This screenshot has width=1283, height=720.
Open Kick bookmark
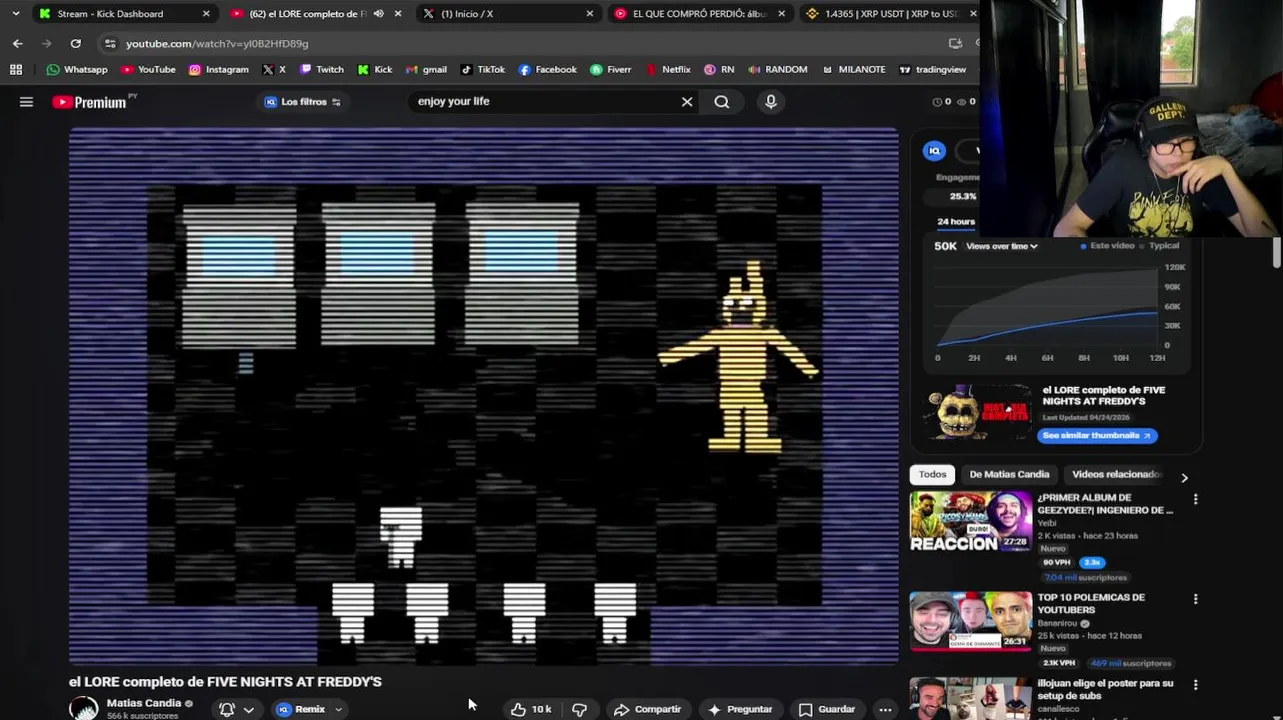point(374,69)
